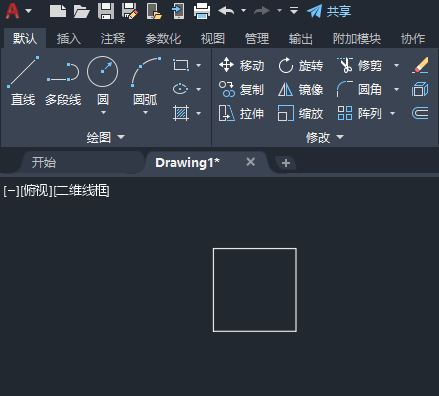
Task: Redo the last undone action
Action: pos(262,11)
